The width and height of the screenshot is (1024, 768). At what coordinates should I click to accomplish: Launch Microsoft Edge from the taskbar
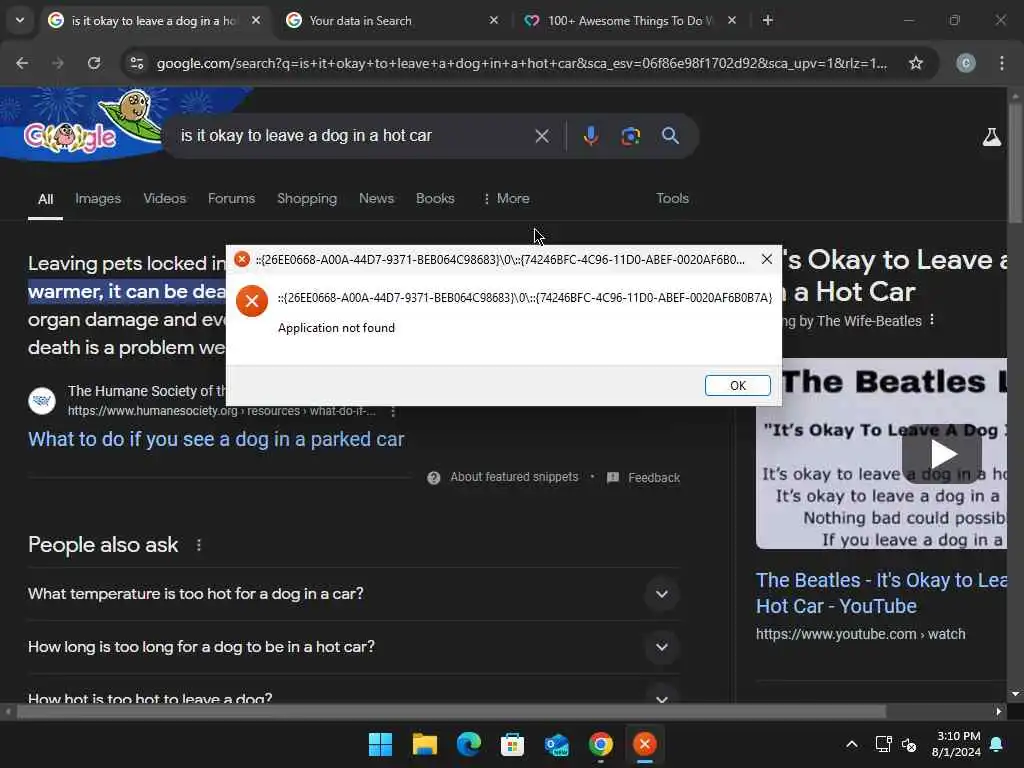click(468, 744)
